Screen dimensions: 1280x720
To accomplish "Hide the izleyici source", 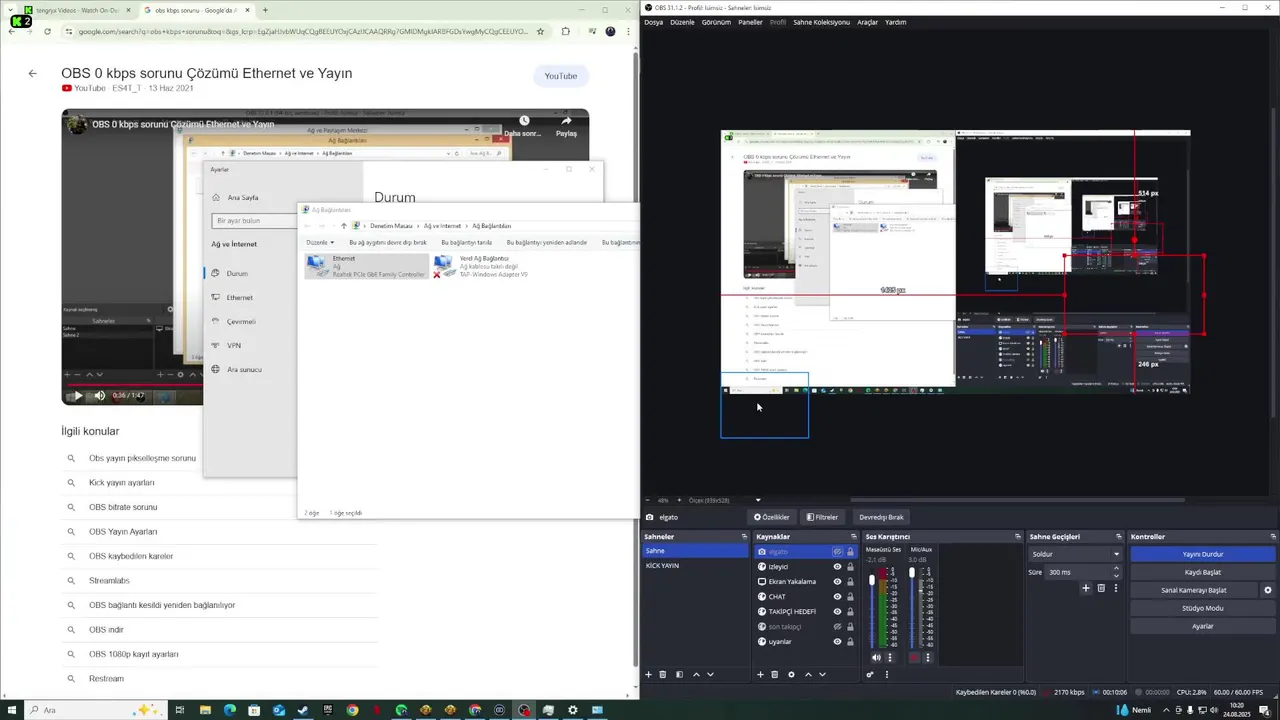I will (x=837, y=567).
